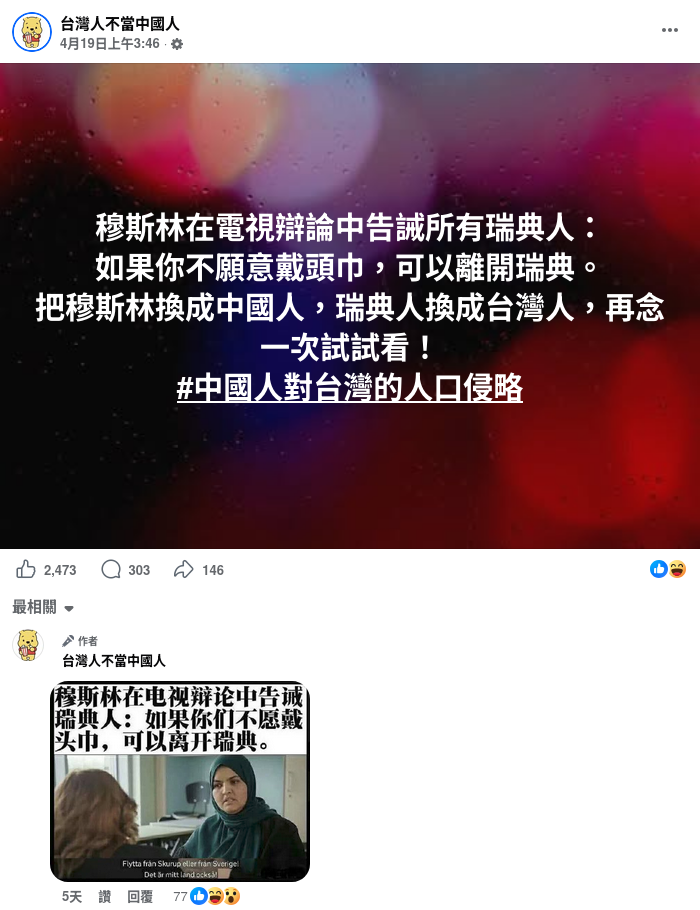Viewport: 700px width, 910px height.
Task: Open the hijab woman image in comment
Action: pos(180,782)
